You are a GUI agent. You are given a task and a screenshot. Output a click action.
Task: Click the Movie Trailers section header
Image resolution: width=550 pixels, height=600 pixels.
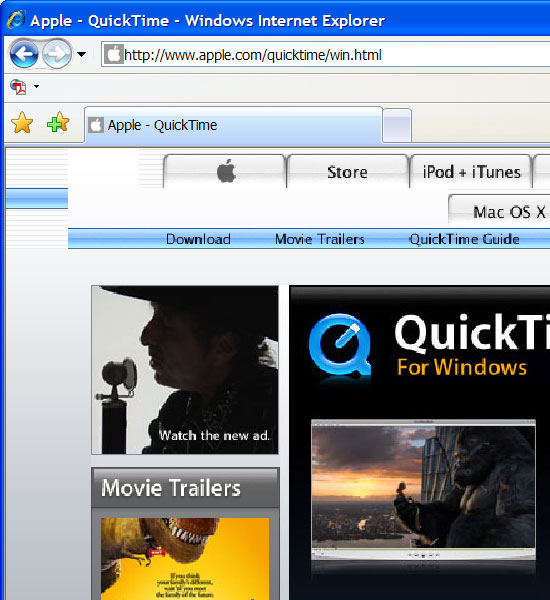[186, 488]
